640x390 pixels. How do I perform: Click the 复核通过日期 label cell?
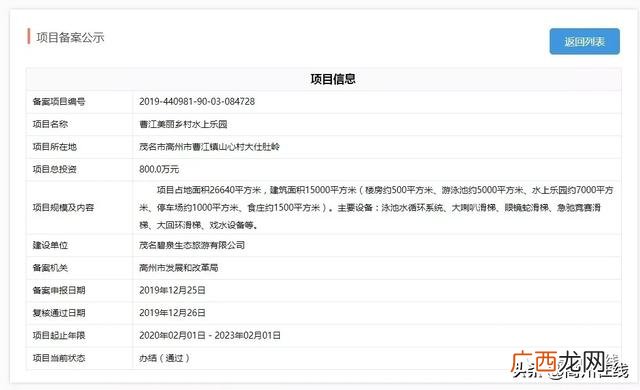[x=79, y=313]
